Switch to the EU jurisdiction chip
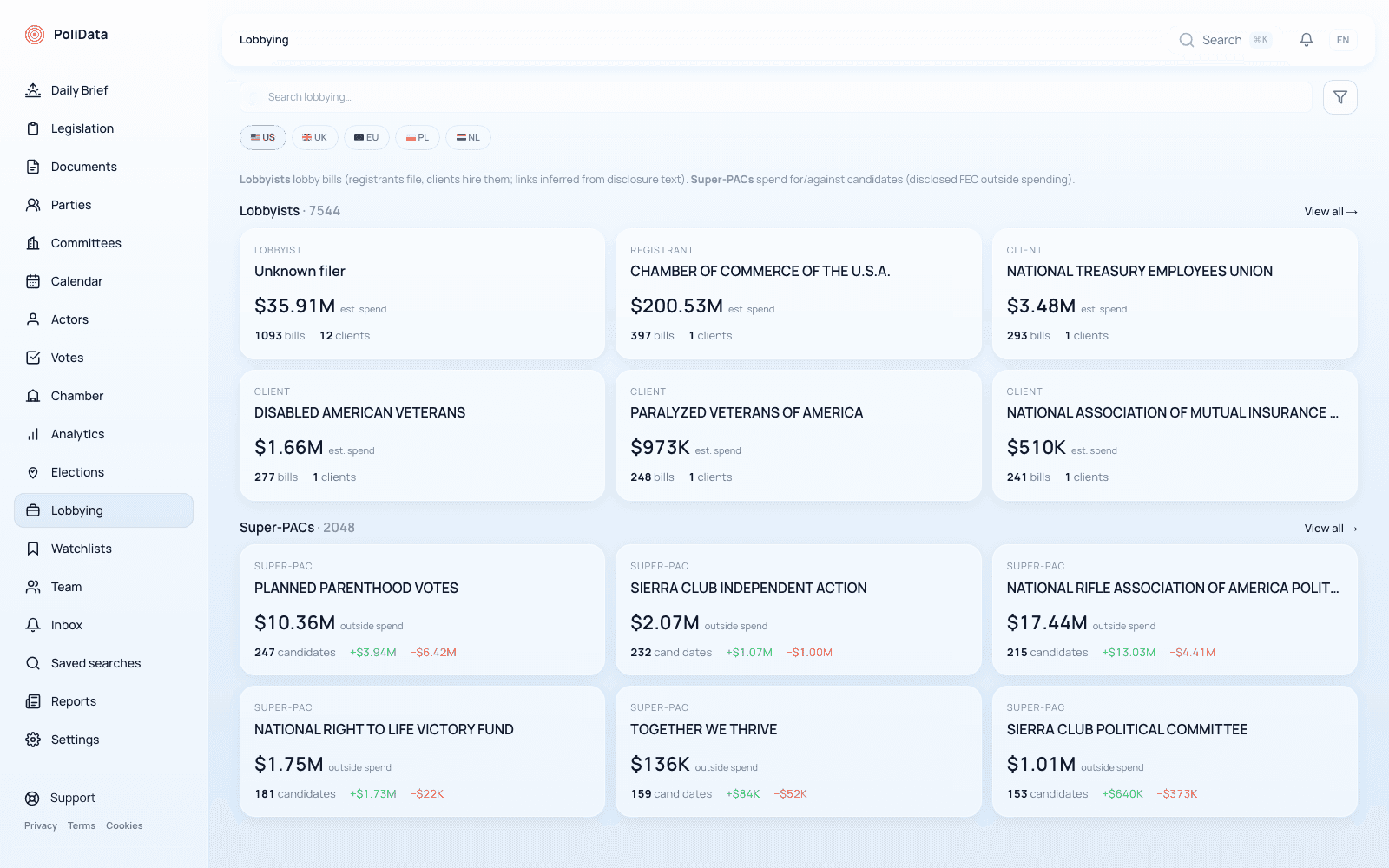 [366, 137]
